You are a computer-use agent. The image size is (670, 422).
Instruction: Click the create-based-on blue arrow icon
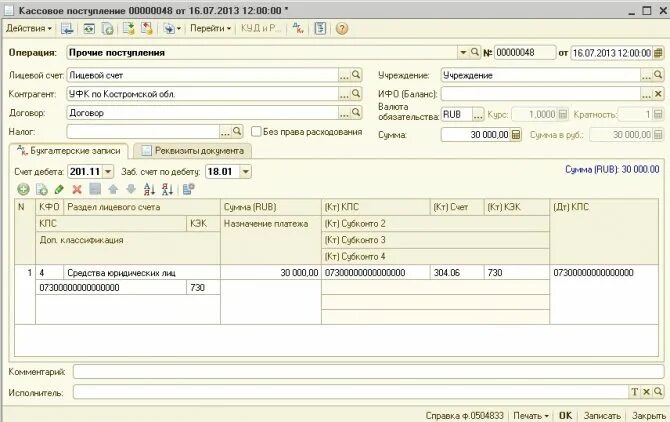(172, 29)
